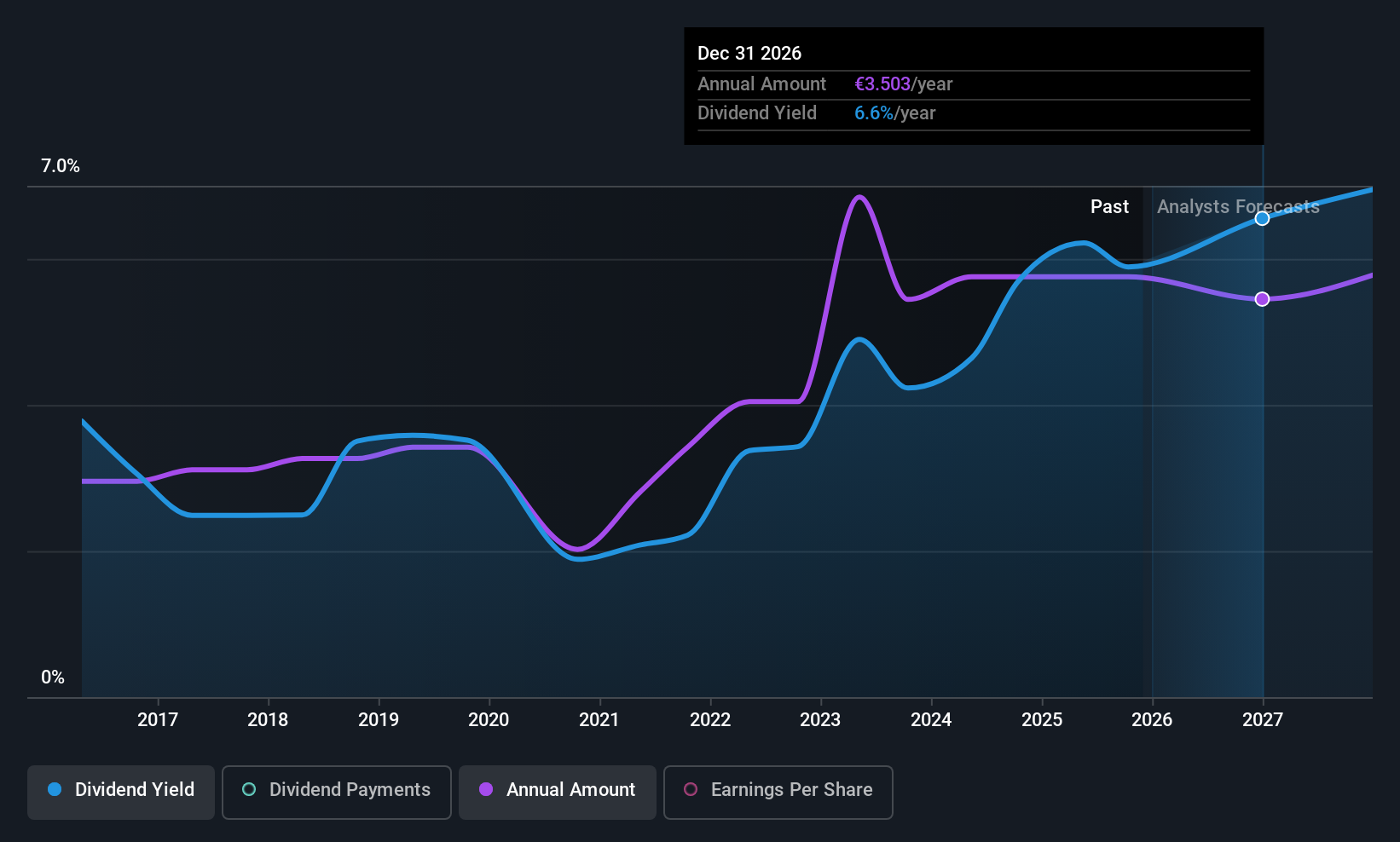The height and width of the screenshot is (842, 1400).
Task: Click the teal Dividend Payments circle icon
Action: click(x=248, y=790)
